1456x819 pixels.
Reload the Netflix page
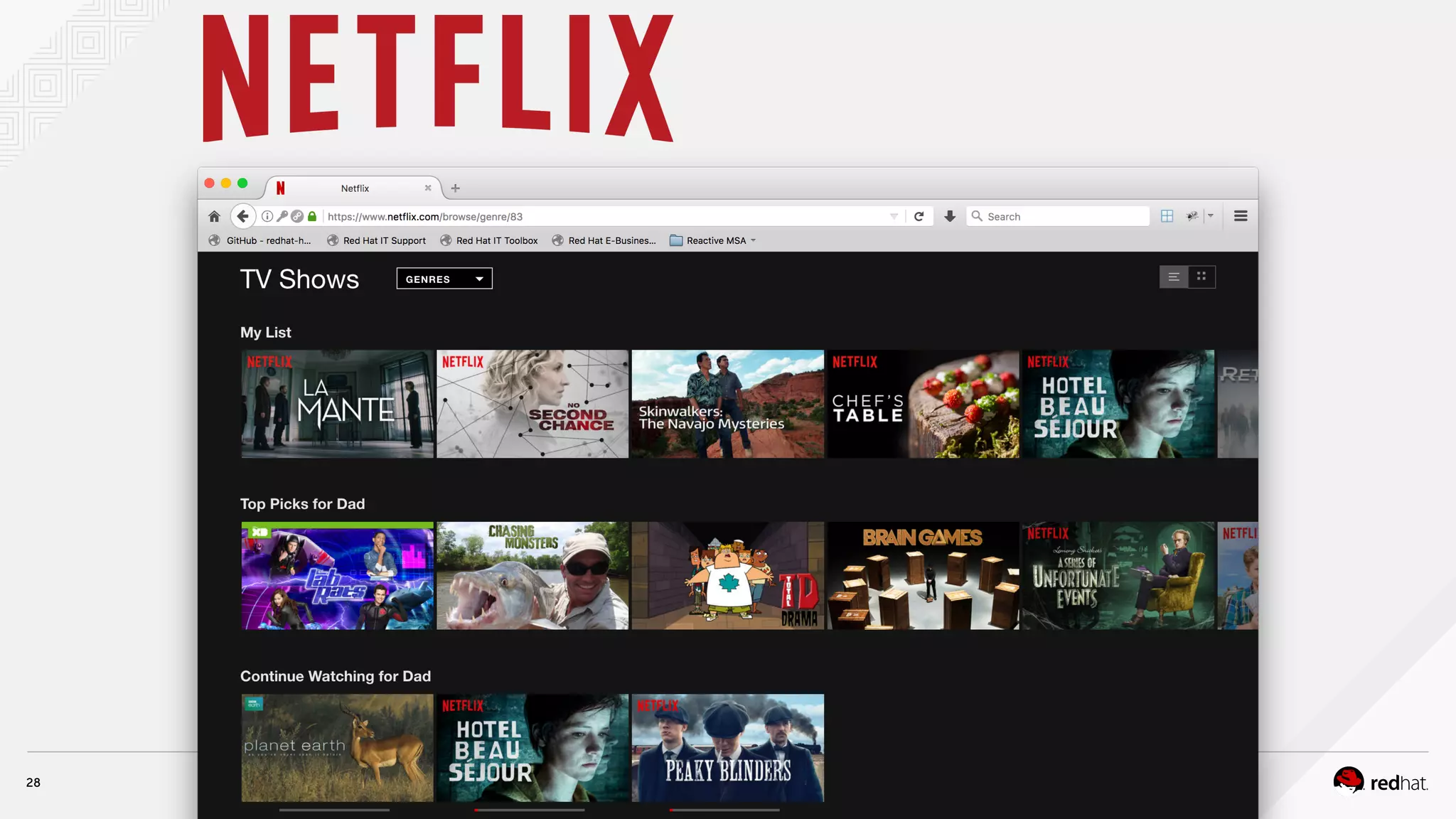[919, 216]
